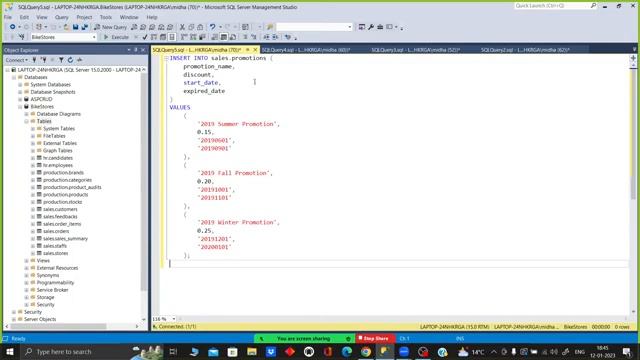Collapse the Tables folder node
Screen dimensions: 640x360
click(27, 121)
